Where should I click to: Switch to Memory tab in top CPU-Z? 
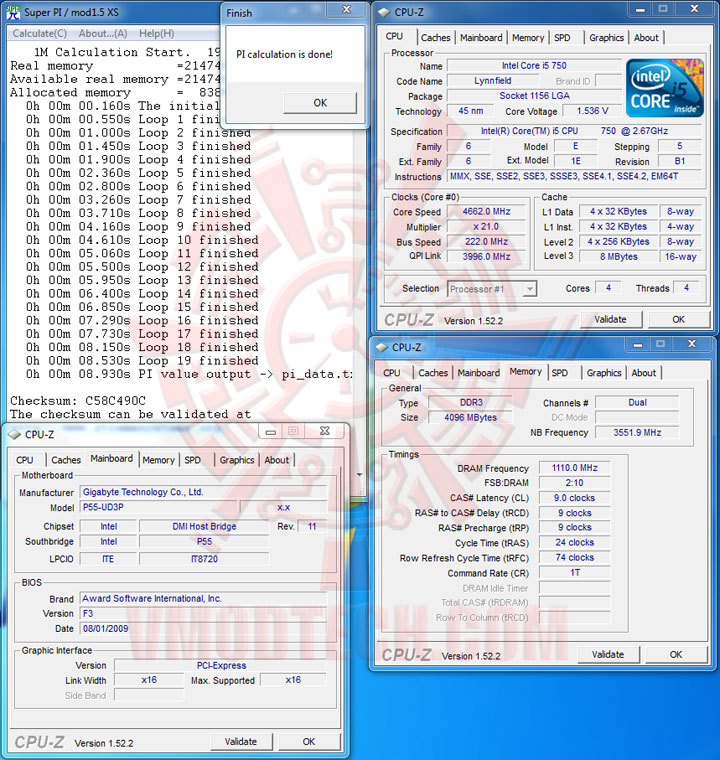528,38
